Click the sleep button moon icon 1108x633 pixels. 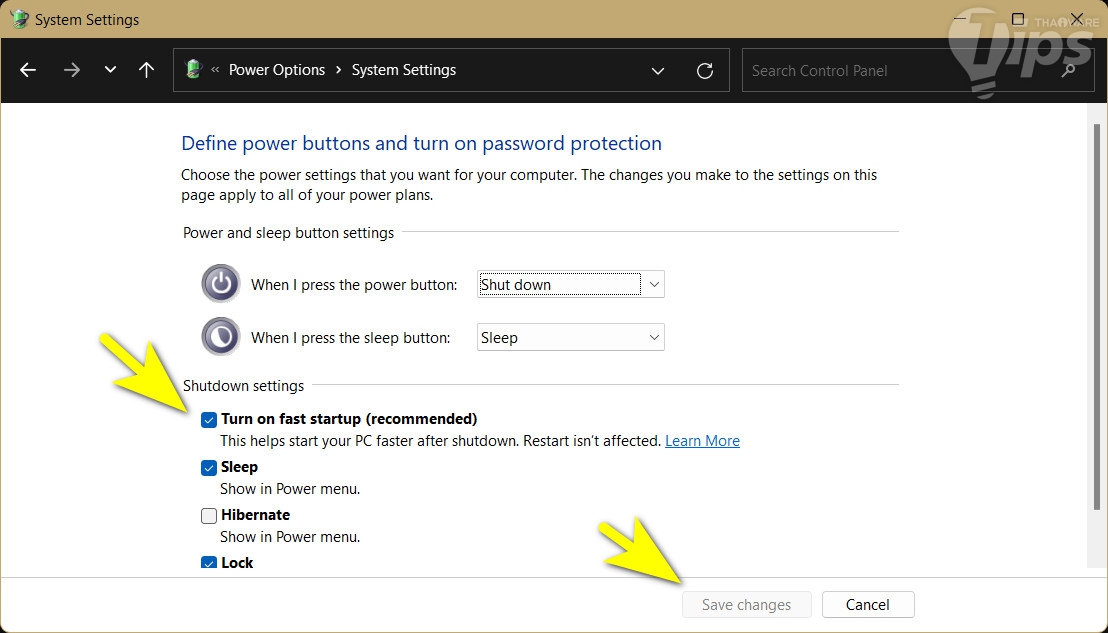221,337
